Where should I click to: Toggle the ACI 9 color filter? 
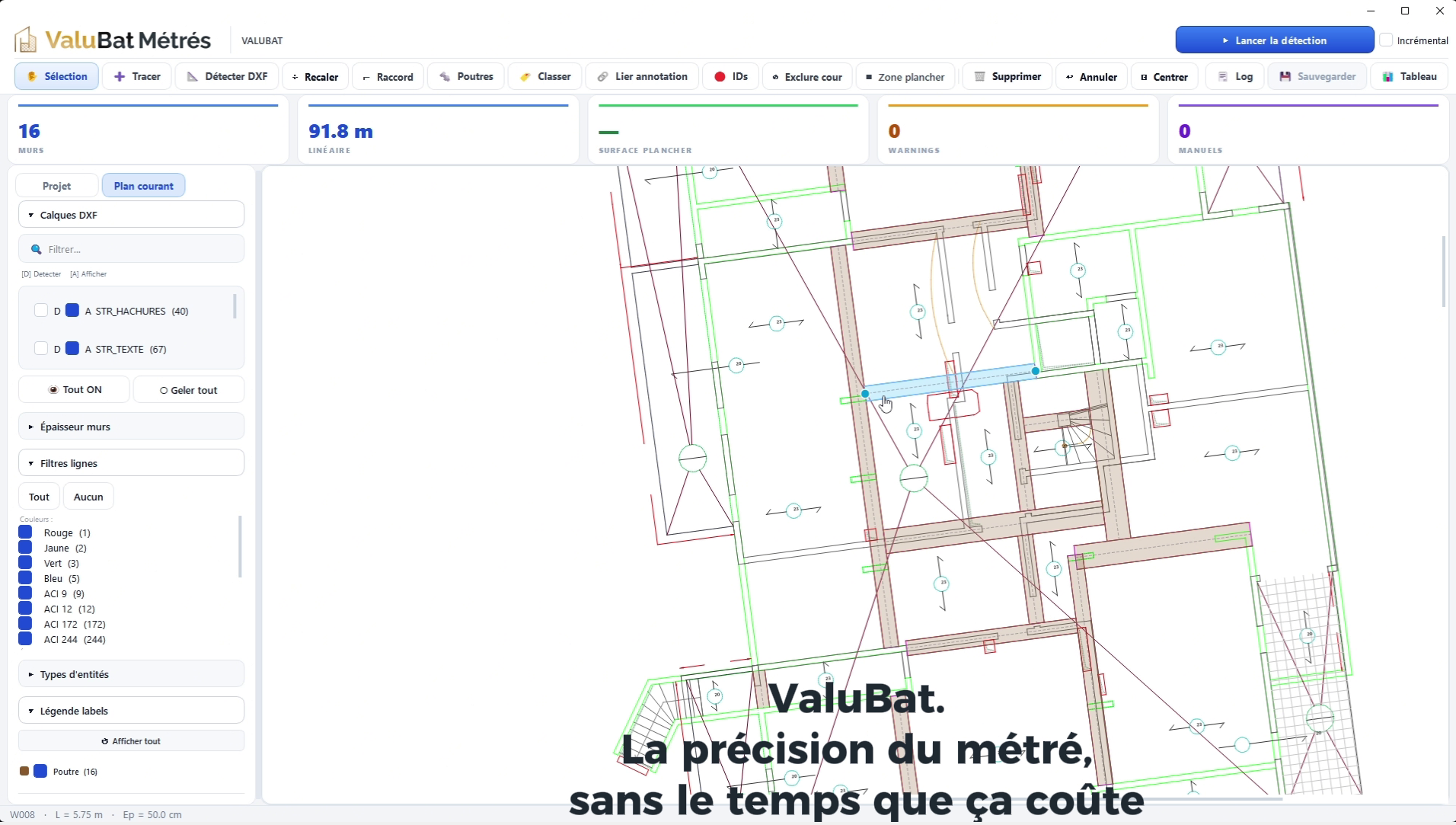[x=25, y=593]
